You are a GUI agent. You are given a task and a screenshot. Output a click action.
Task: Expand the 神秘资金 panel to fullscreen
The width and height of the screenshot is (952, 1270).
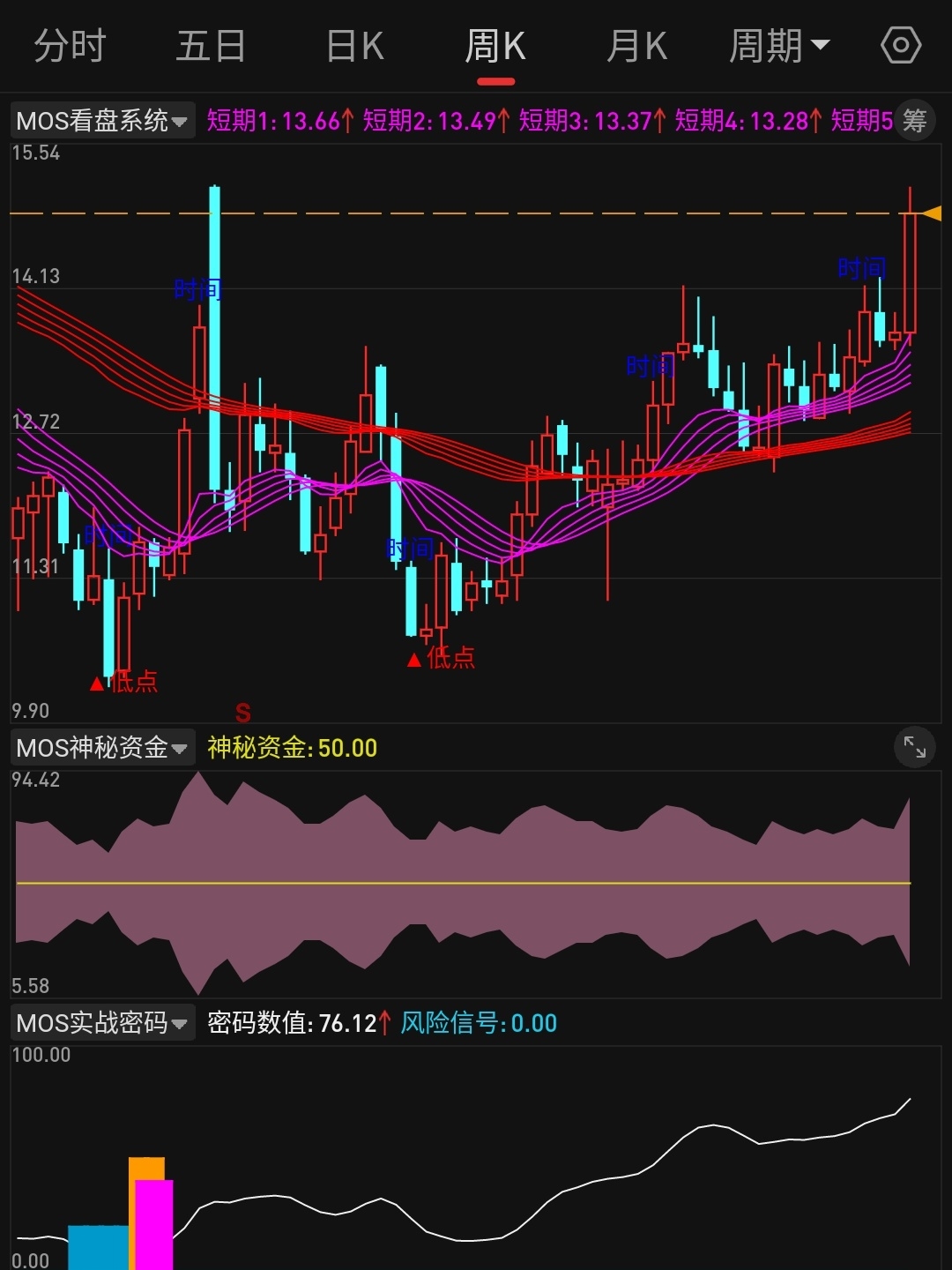915,749
